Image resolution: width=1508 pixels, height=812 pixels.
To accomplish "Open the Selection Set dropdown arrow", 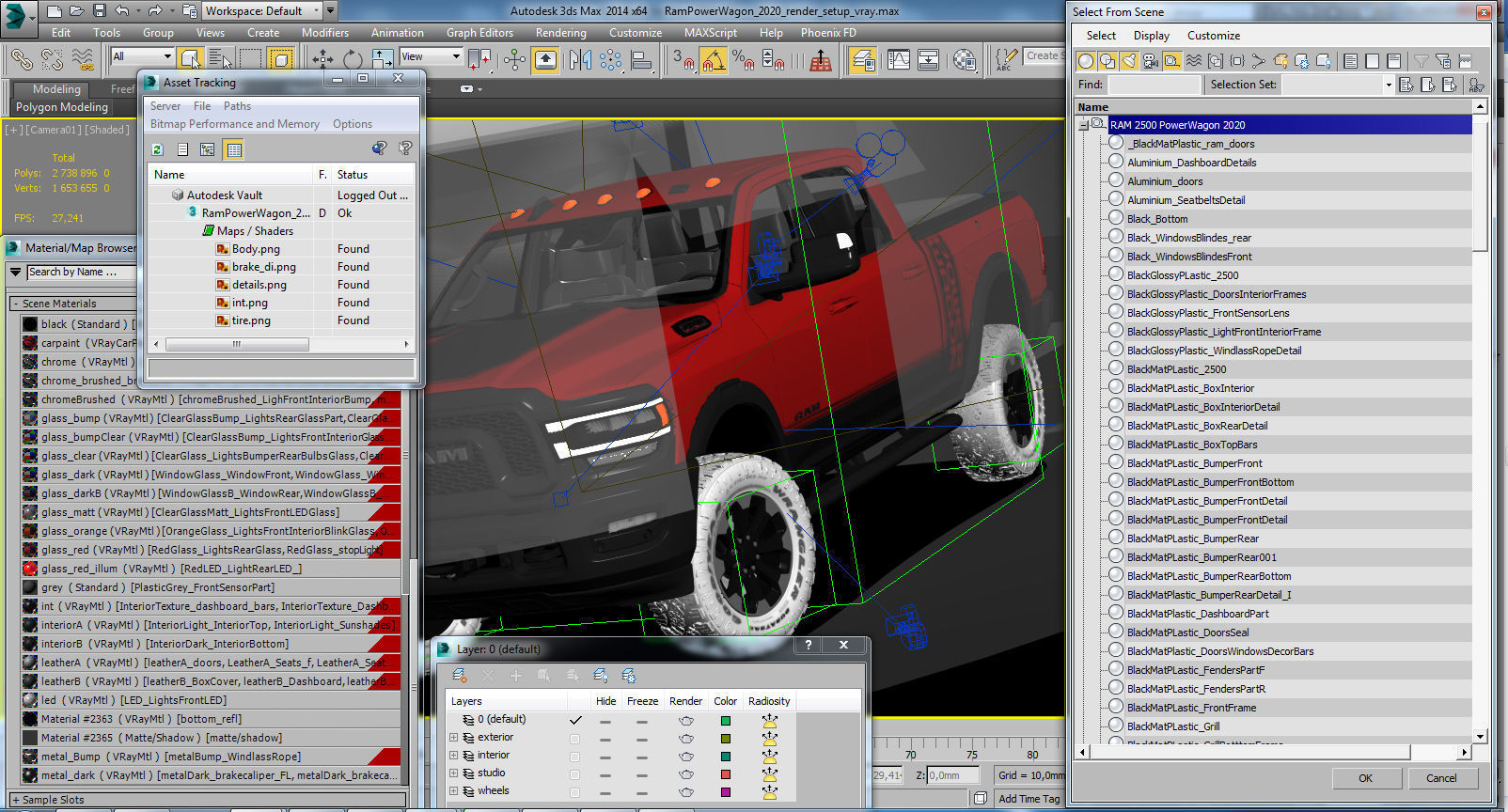I will 1388,85.
